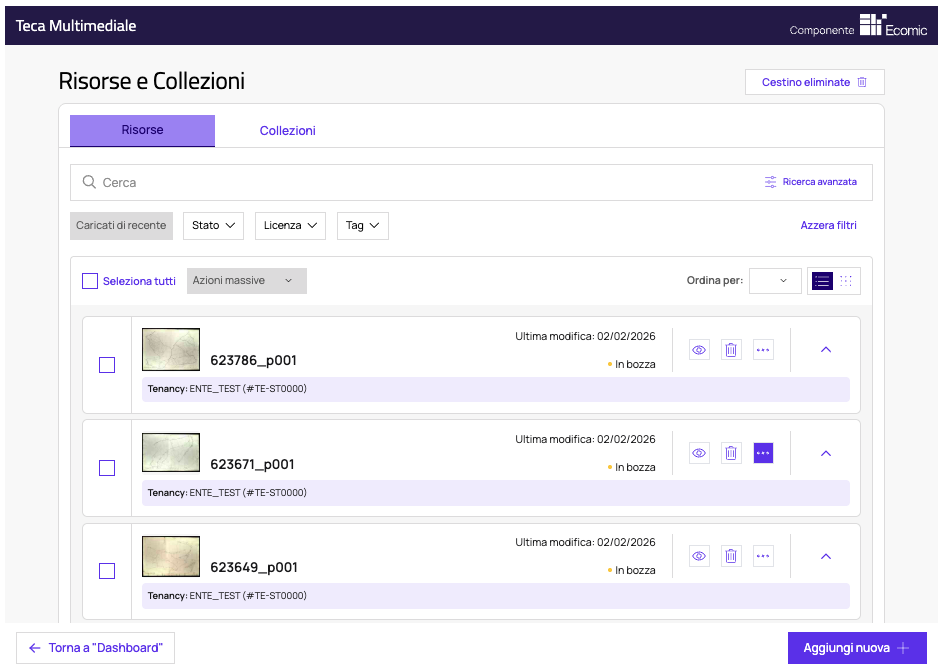
Task: Preview resource 623649_p001 with eye icon
Action: coord(699,556)
